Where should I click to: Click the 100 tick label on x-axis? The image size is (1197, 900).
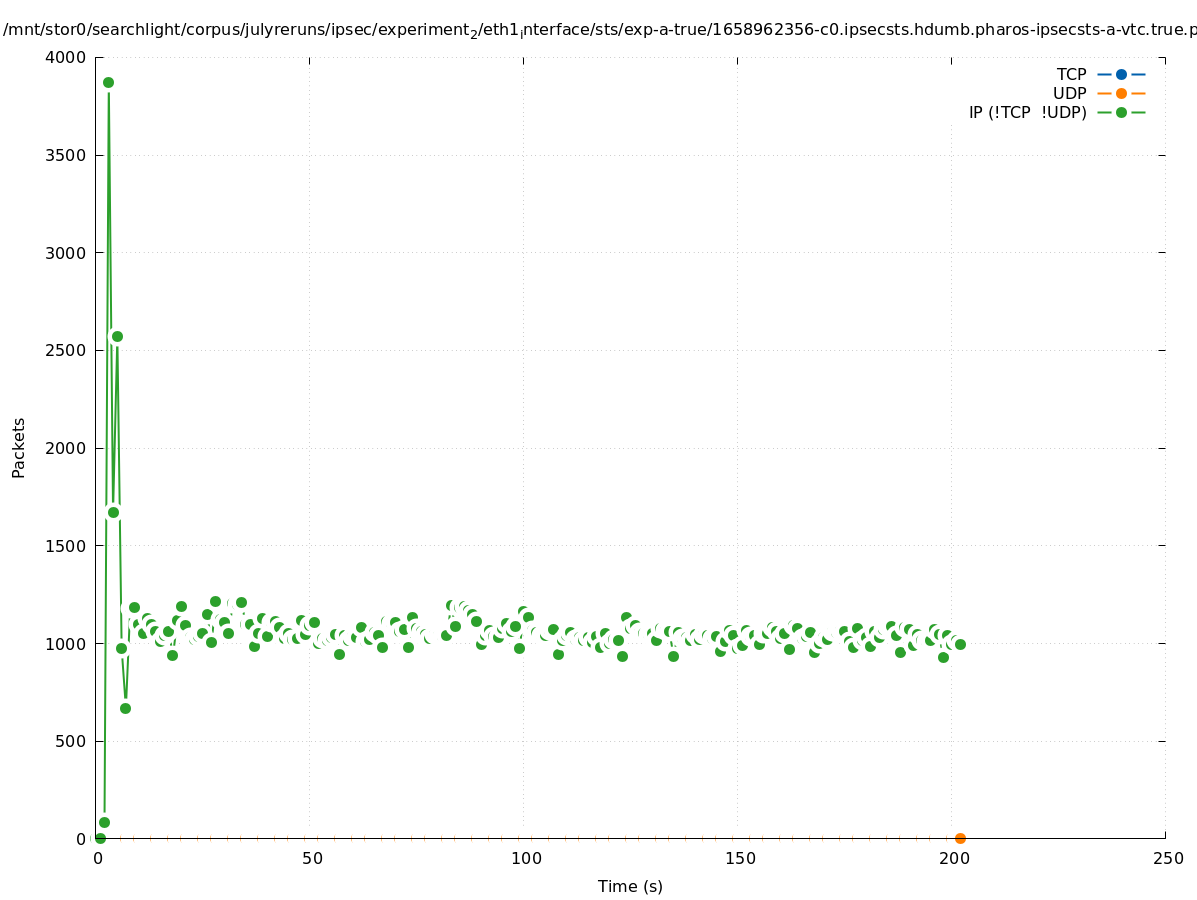coord(526,858)
